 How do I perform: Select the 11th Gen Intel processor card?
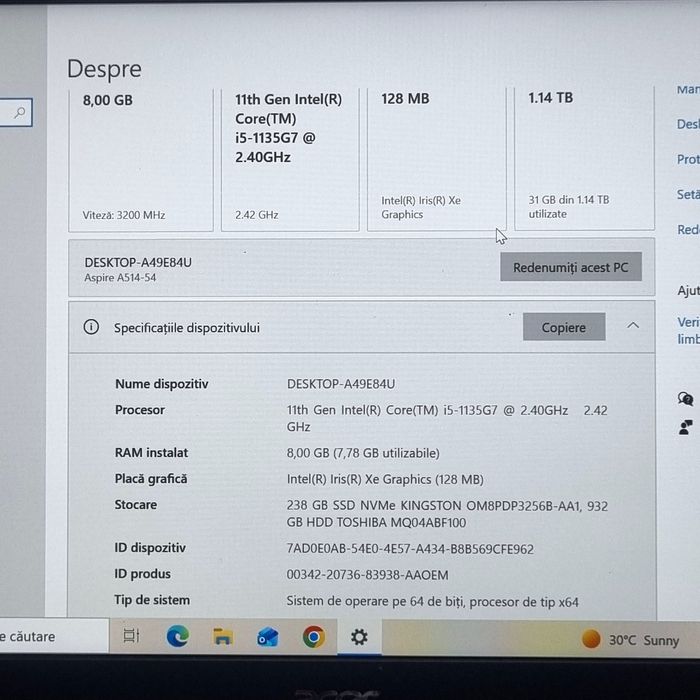pos(290,159)
